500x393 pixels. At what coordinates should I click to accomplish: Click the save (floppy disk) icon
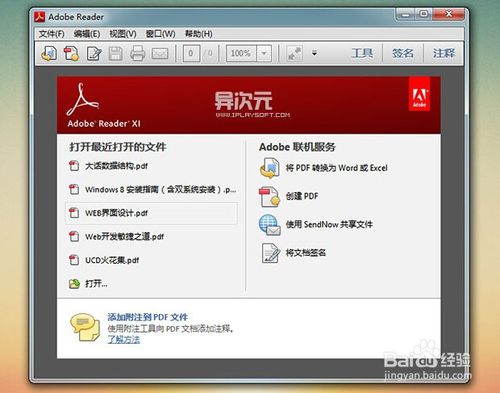[116, 53]
